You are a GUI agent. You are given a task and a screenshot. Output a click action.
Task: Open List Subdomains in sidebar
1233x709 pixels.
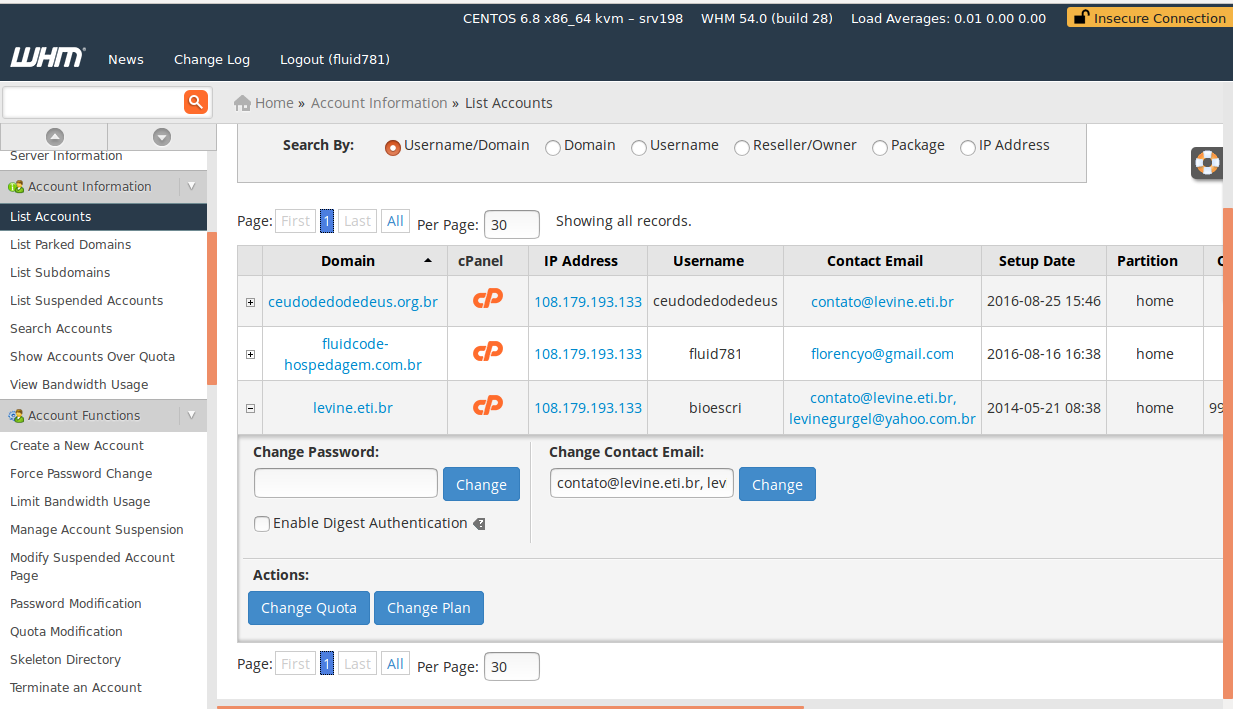point(60,272)
